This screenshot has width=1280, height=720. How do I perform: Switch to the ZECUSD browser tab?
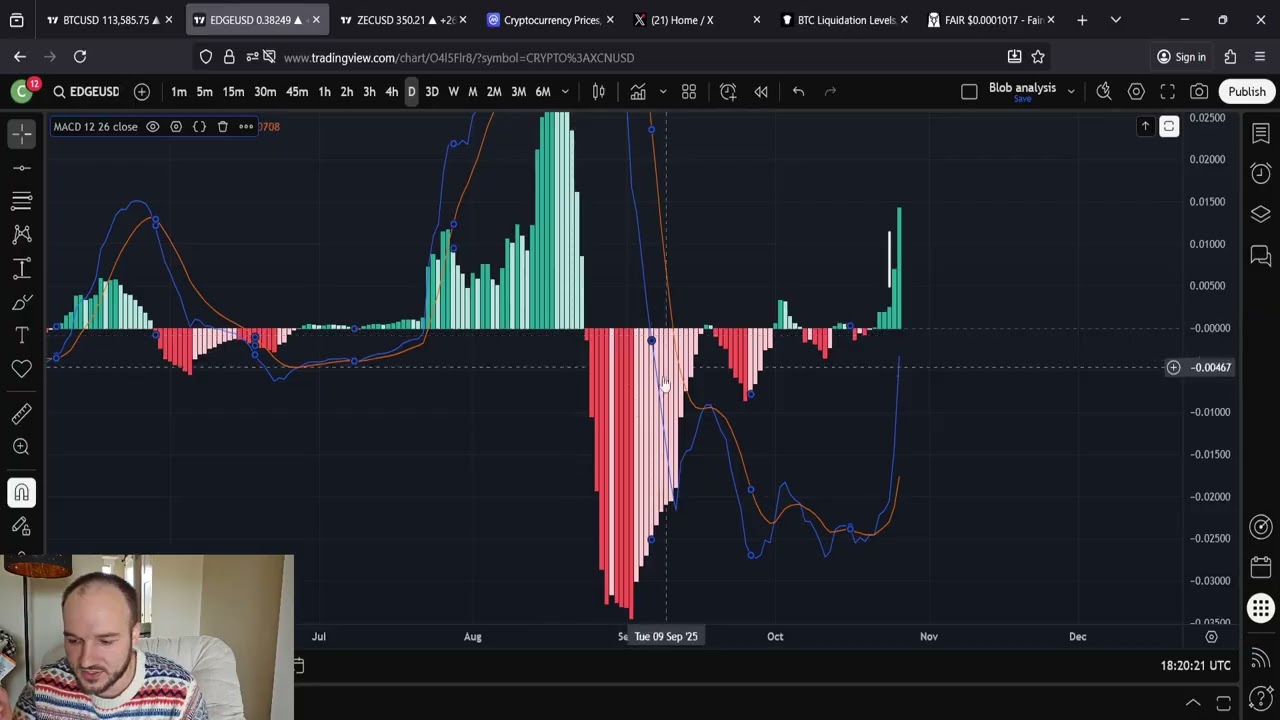tap(405, 20)
